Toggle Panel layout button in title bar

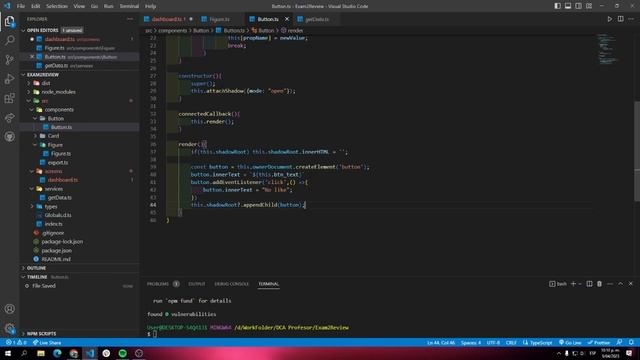(x=568, y=6)
